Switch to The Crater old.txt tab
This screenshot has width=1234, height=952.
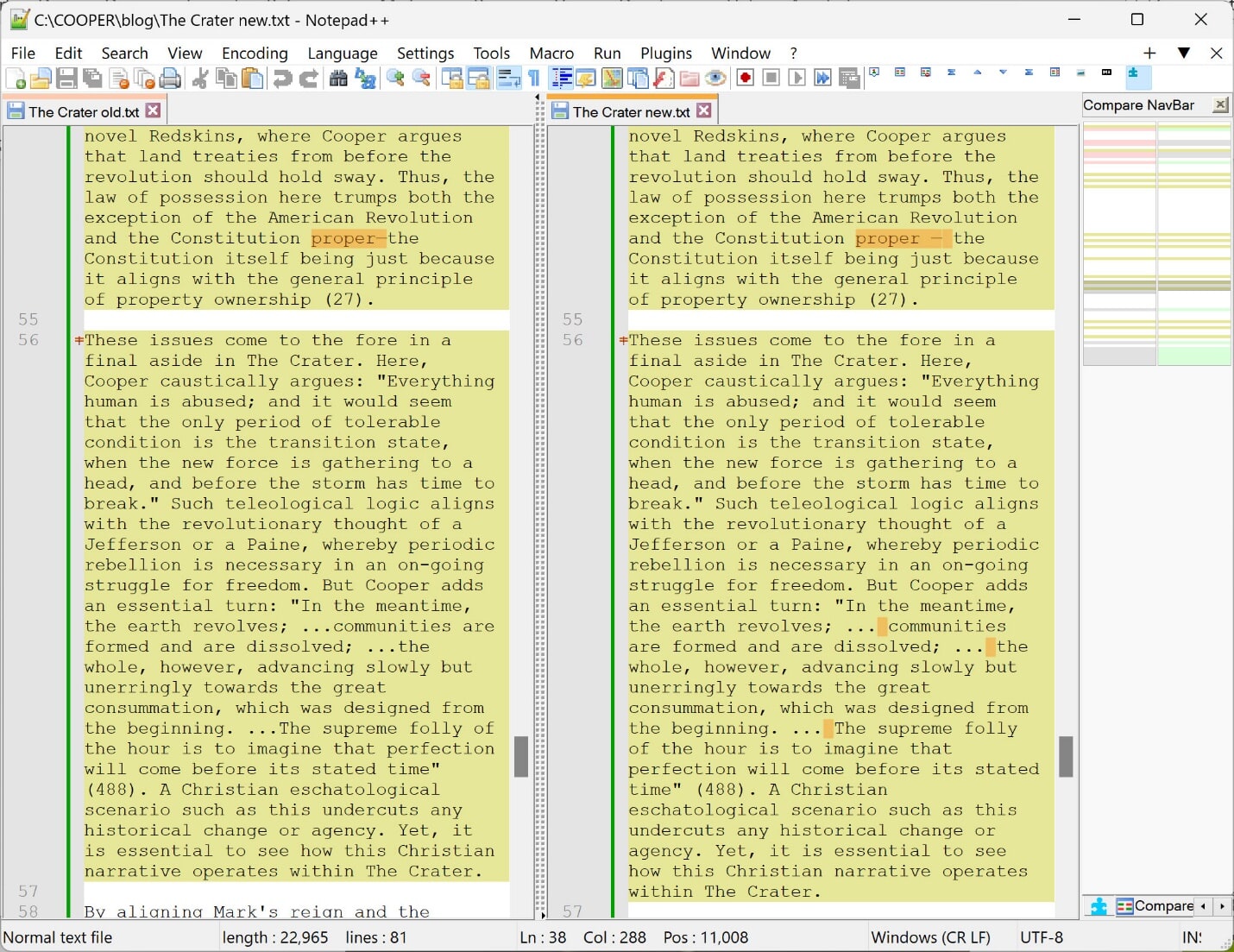tap(83, 111)
